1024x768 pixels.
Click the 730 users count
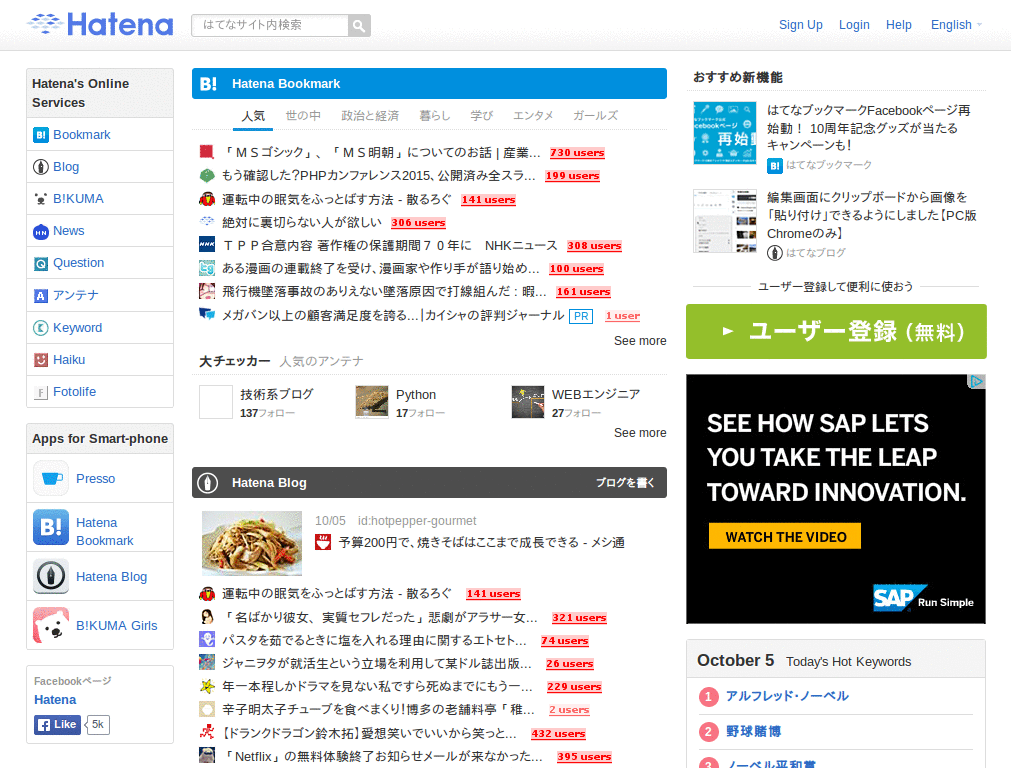tap(577, 153)
